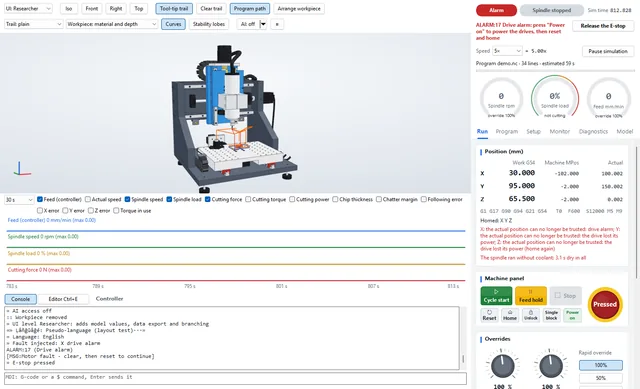The image size is (640, 389).
Task: Click the Clear trail button
Action: 211,9
